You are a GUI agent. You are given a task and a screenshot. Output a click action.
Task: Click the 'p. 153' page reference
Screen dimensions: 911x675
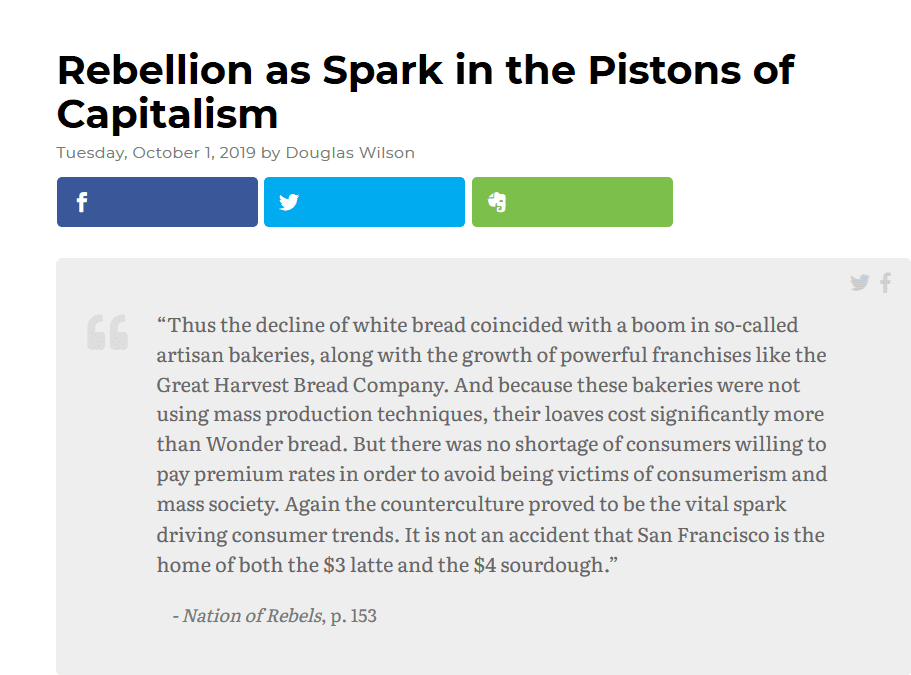click(353, 616)
